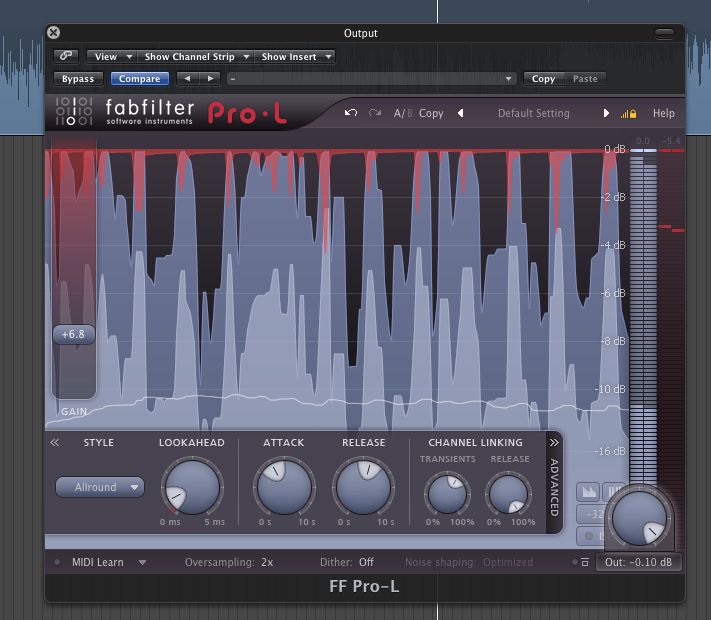Click the output level knob
The image size is (711, 620).
[639, 517]
